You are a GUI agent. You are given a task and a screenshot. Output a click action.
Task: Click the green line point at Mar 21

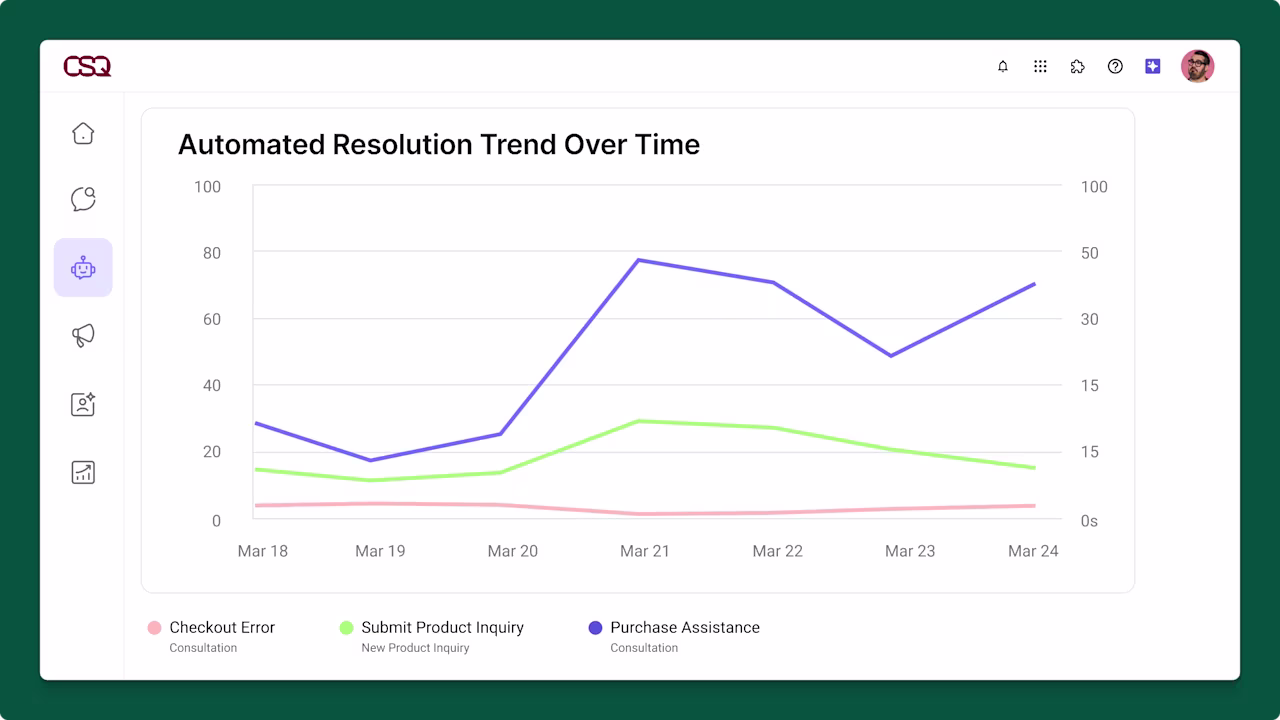tap(638, 421)
